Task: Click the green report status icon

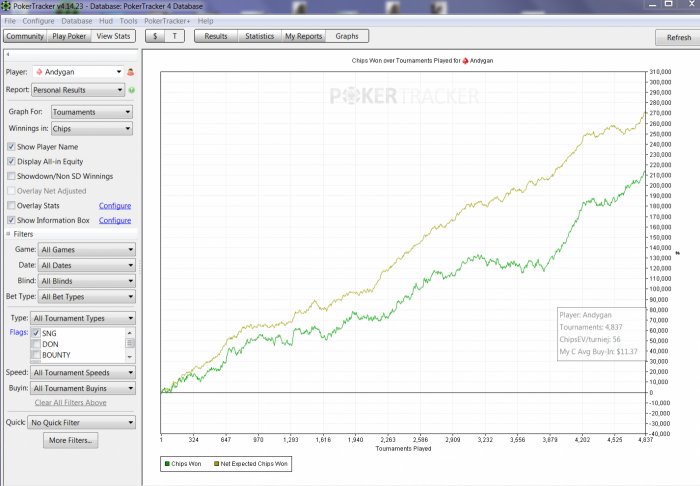Action: click(x=132, y=90)
